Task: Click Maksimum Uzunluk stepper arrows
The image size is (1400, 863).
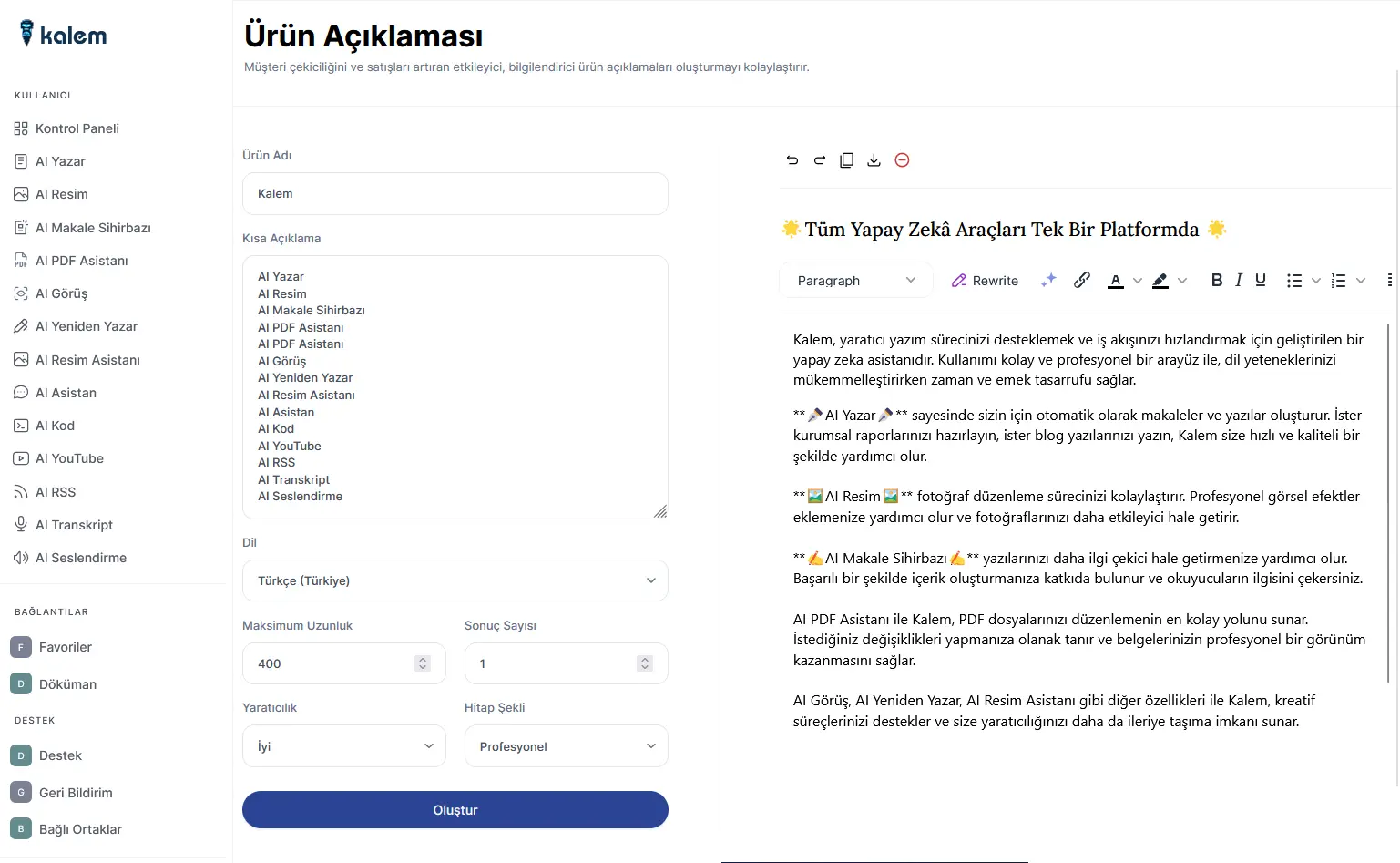Action: [x=423, y=663]
